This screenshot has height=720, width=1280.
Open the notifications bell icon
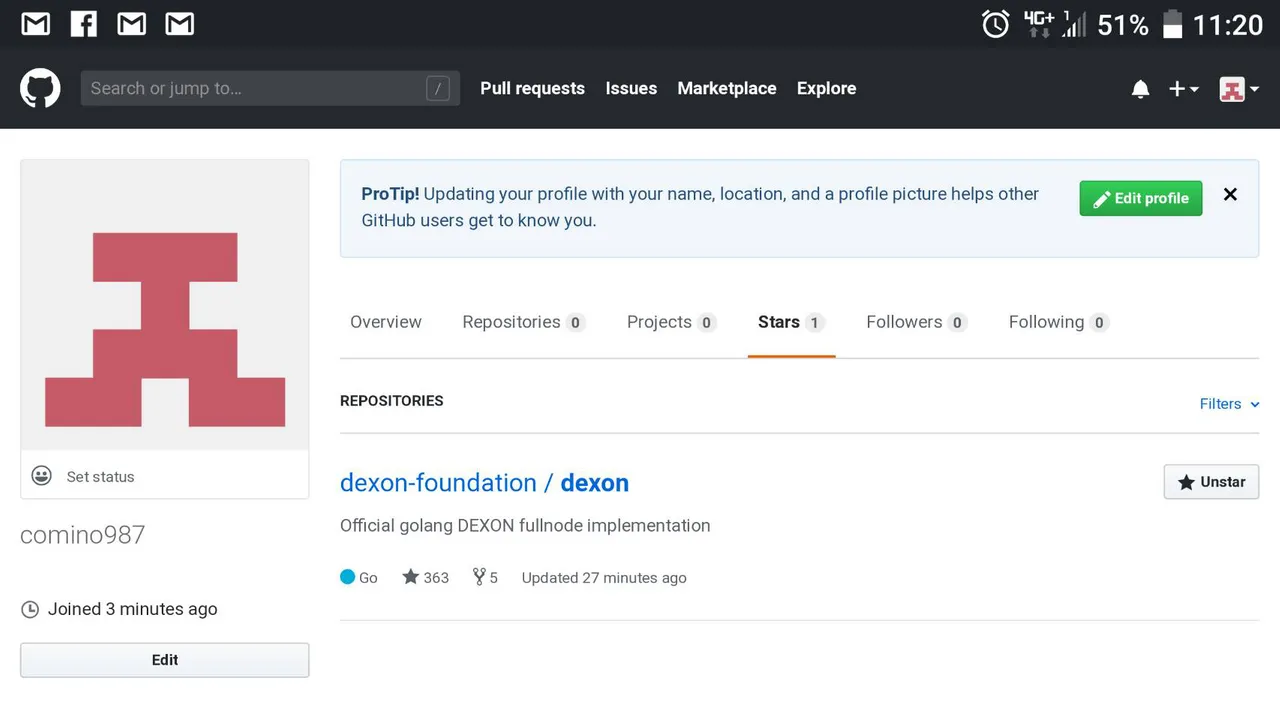click(1140, 89)
